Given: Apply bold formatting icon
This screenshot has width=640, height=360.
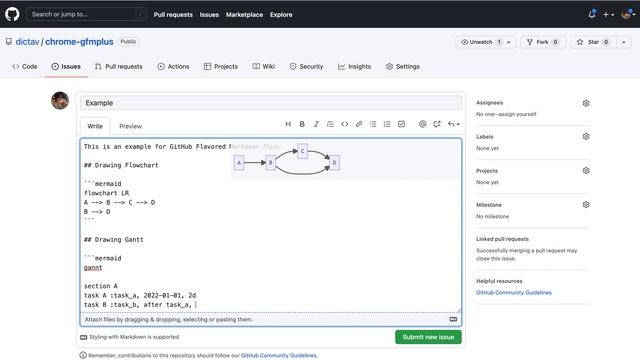Looking at the screenshot, I should click(x=302, y=124).
